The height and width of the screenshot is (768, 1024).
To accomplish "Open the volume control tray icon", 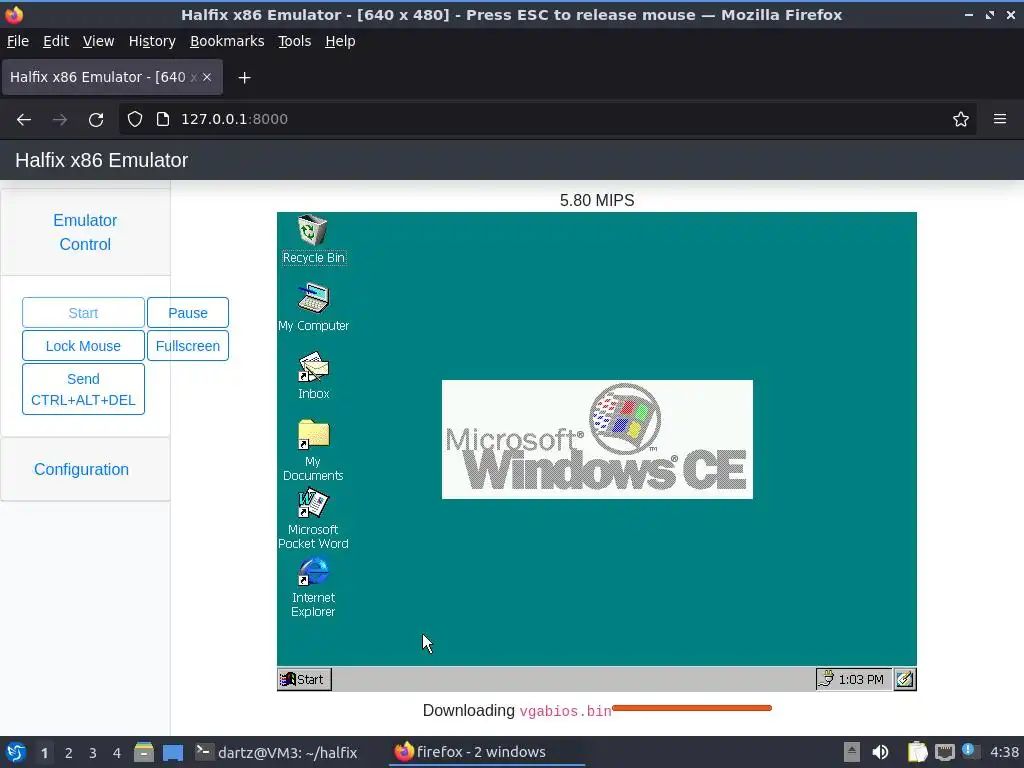I will pos(880,752).
